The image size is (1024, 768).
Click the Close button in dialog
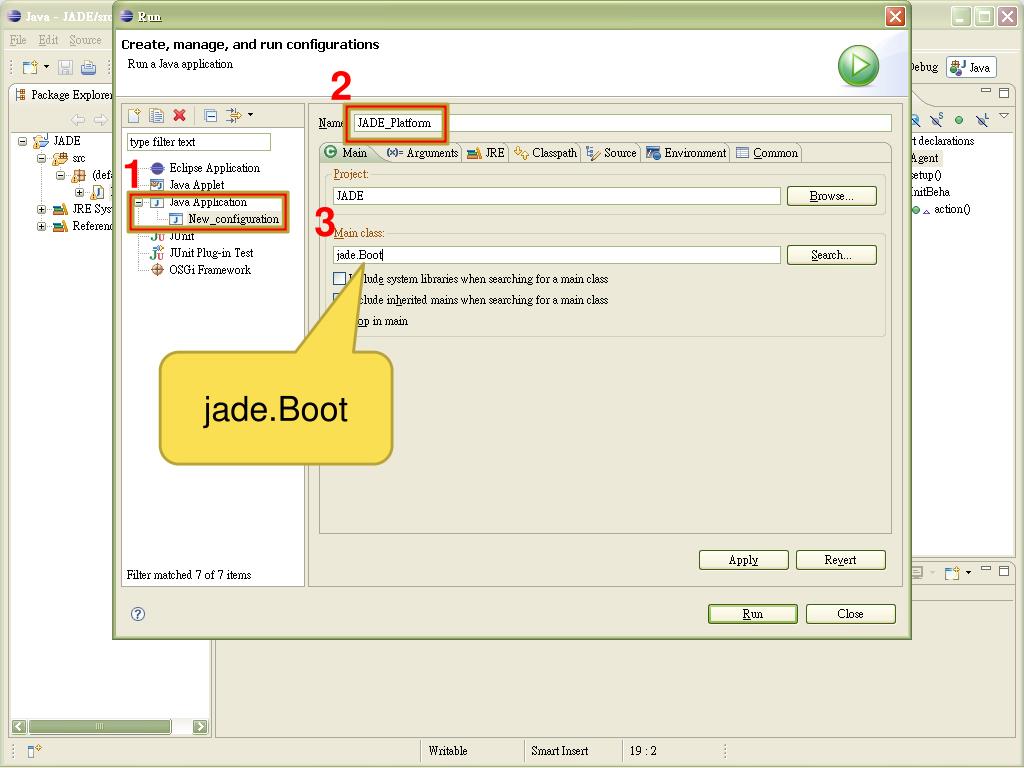[x=850, y=614]
